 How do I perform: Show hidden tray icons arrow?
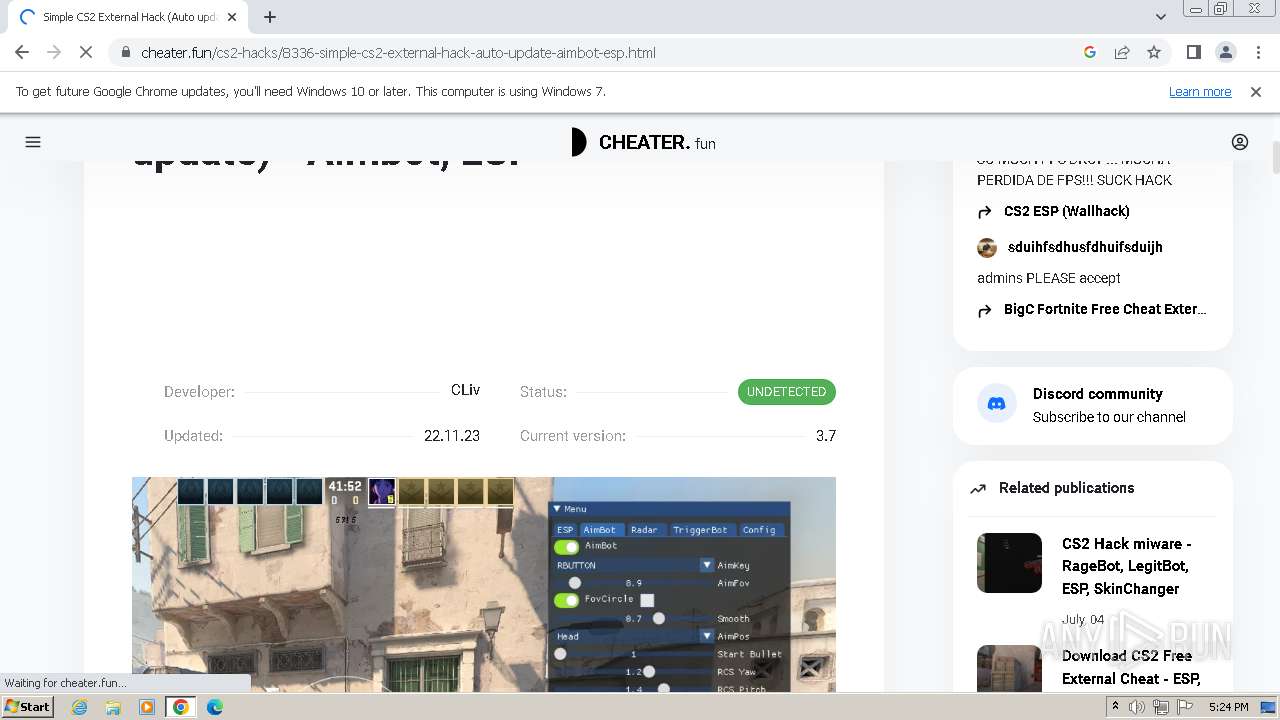point(1117,707)
